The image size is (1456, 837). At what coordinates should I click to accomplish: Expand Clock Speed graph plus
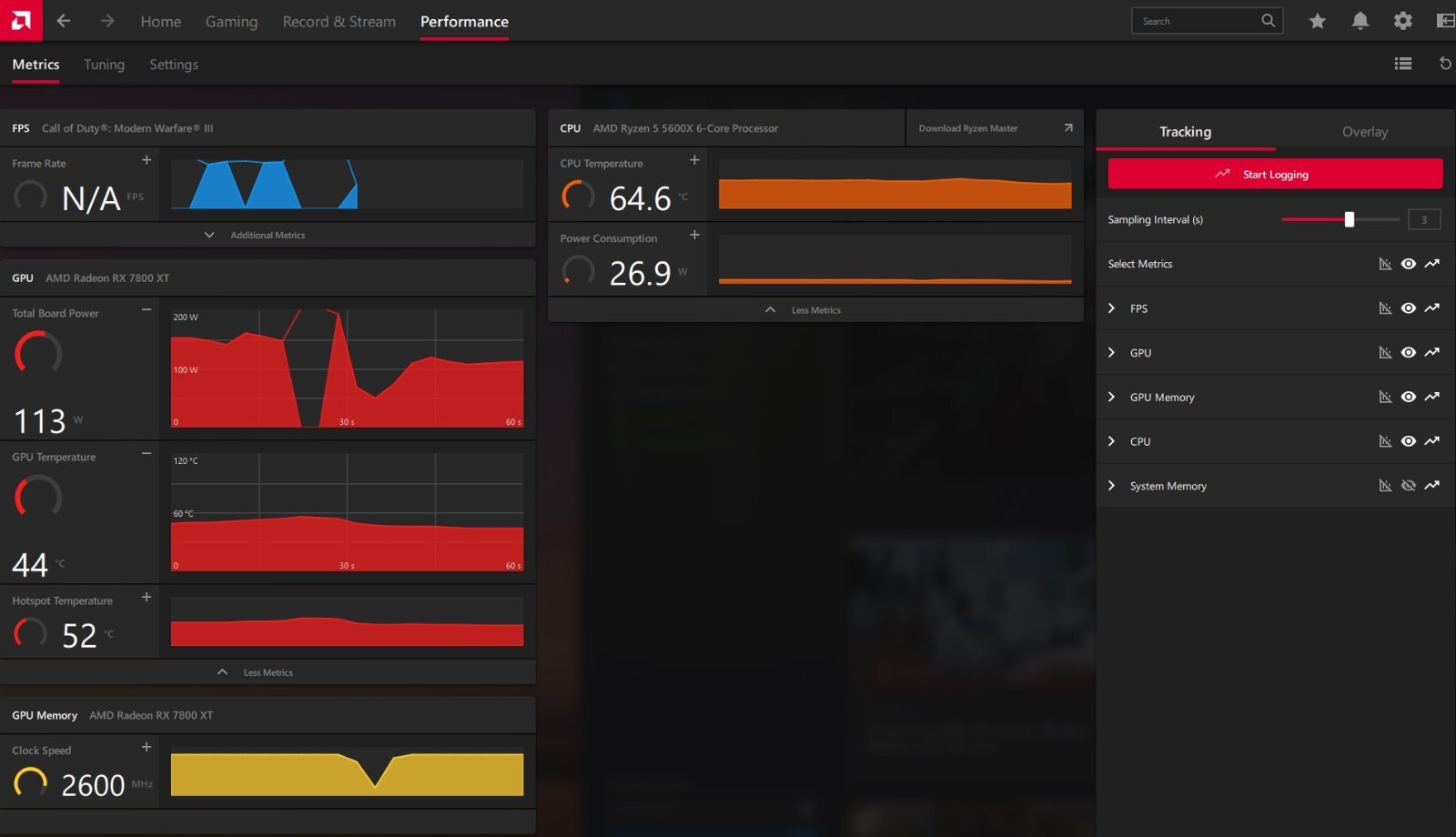click(147, 747)
